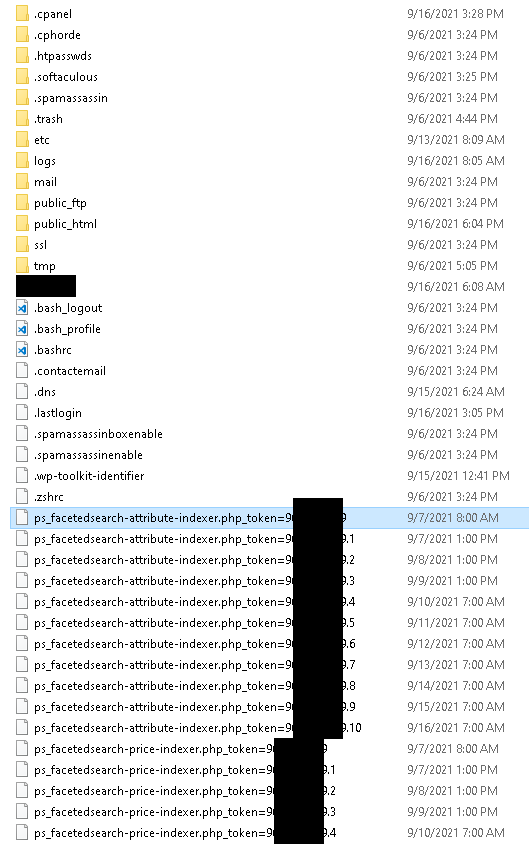Viewport: 529px width, 844px height.
Task: Select the .softaculous folder name
Action: coord(66,77)
